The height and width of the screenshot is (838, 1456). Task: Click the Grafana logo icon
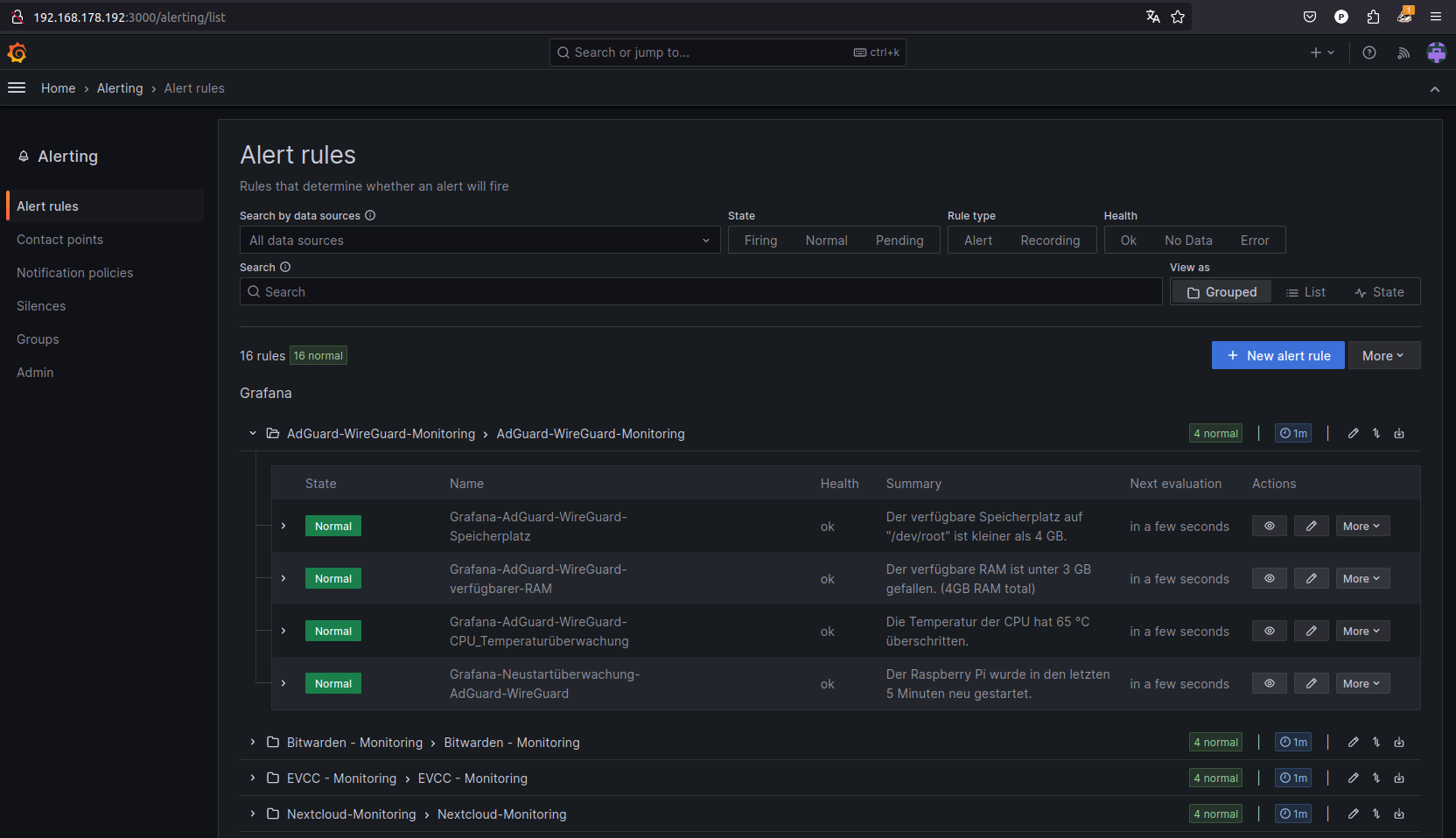17,53
